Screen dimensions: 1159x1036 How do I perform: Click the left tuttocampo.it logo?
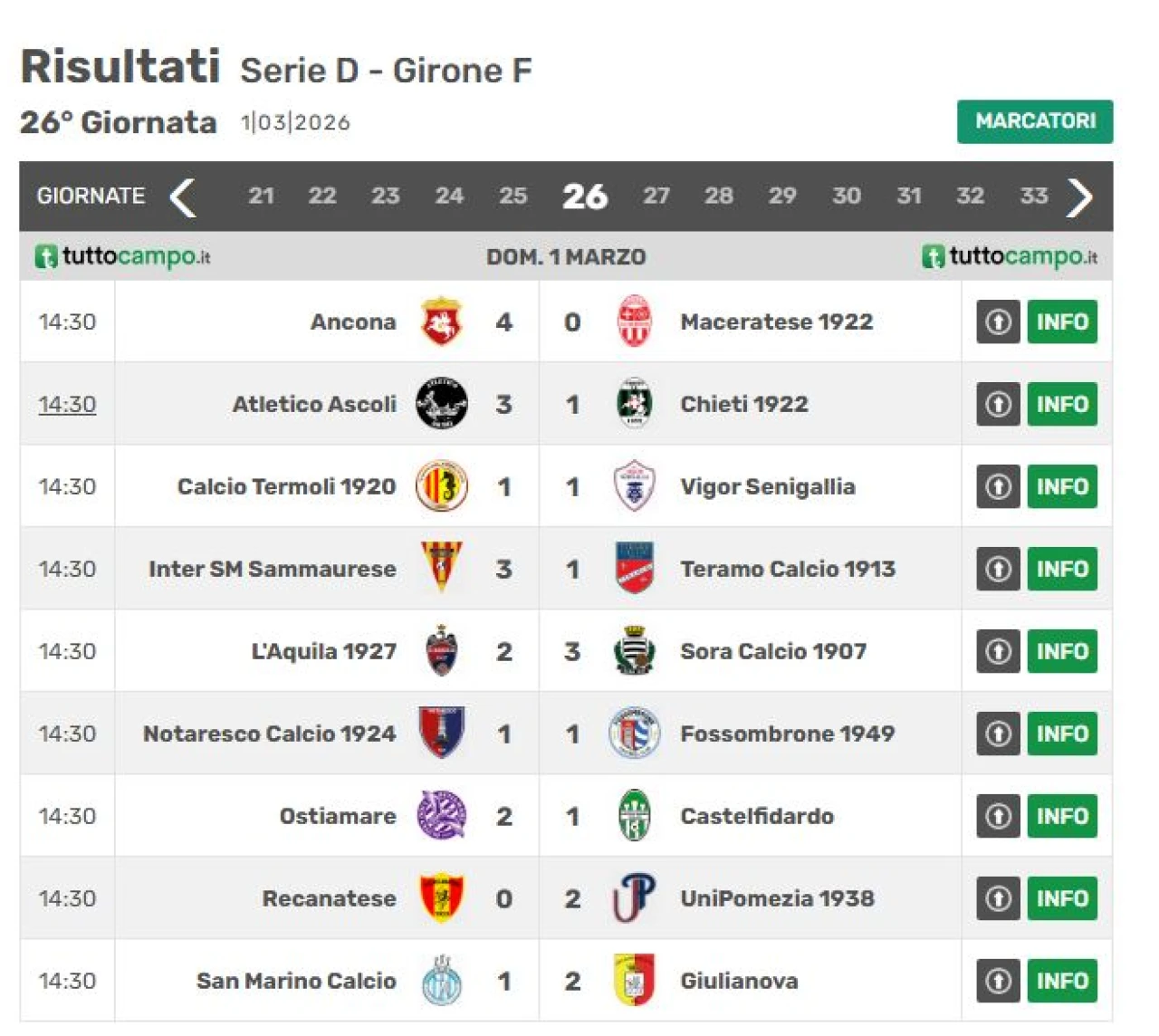tap(122, 256)
